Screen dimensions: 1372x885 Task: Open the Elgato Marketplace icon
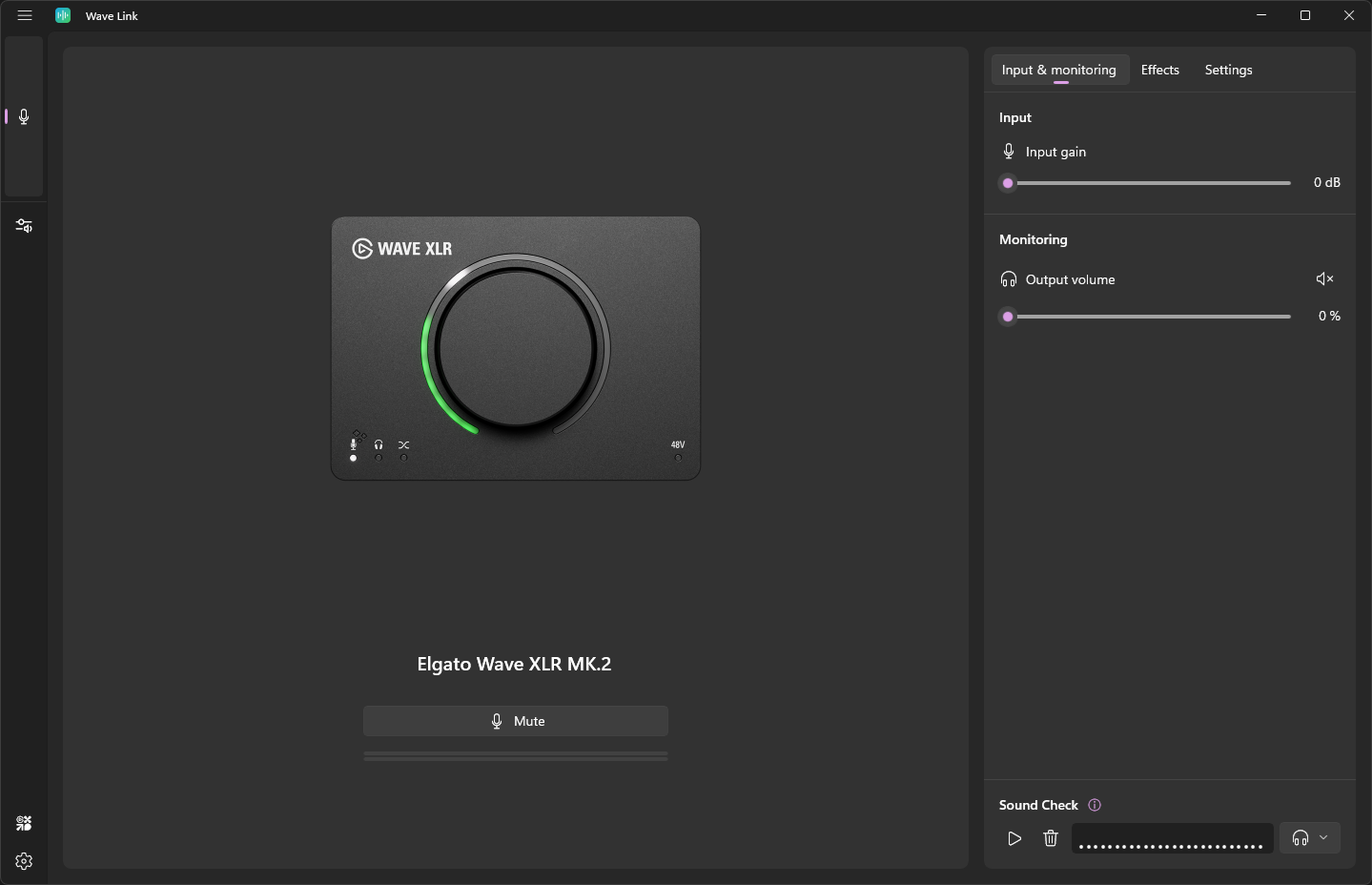click(24, 823)
